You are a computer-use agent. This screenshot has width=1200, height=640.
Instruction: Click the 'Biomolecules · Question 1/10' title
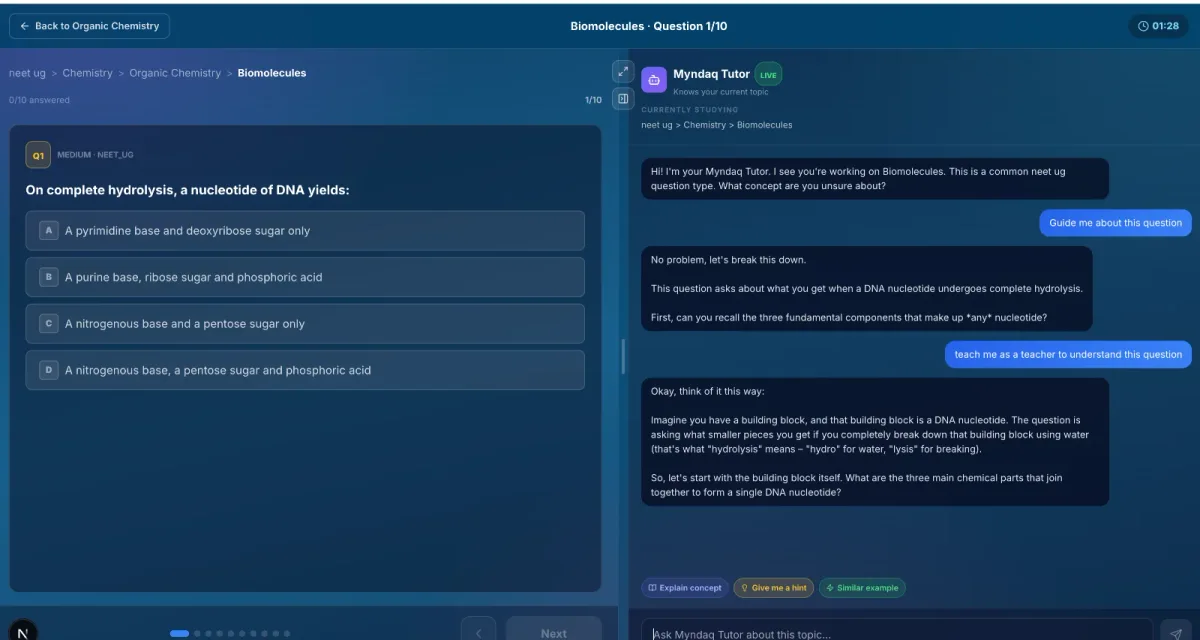649,26
